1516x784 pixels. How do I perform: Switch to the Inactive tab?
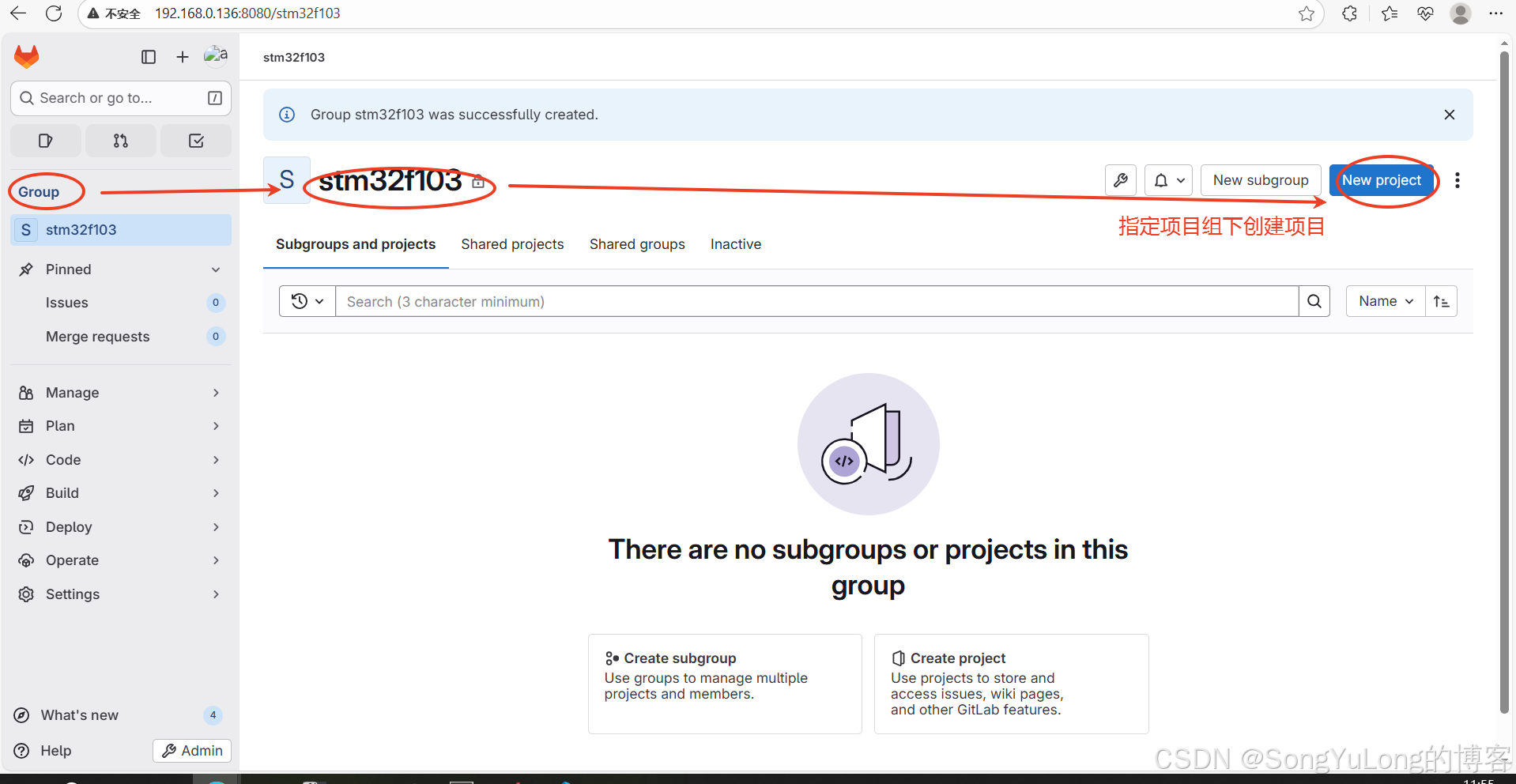(735, 244)
